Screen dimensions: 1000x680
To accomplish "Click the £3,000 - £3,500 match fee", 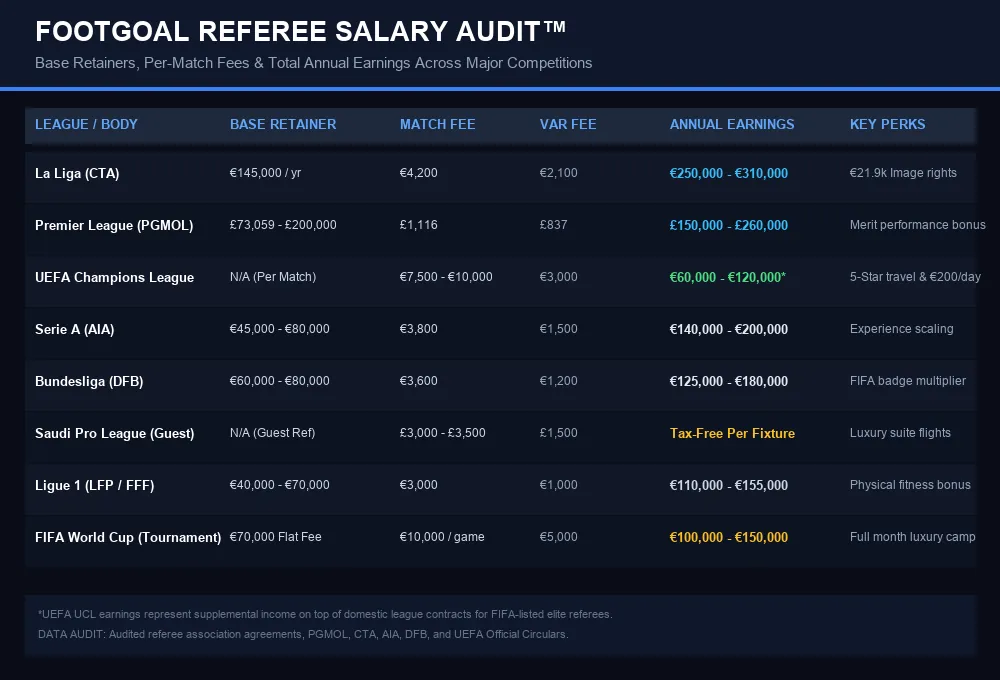I will tap(443, 432).
